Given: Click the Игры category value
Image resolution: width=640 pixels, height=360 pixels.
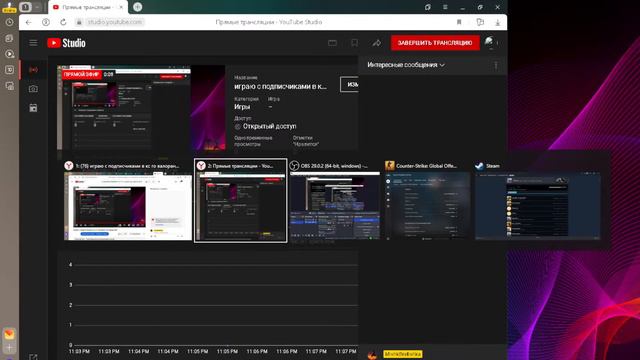Looking at the screenshot, I should (242, 107).
